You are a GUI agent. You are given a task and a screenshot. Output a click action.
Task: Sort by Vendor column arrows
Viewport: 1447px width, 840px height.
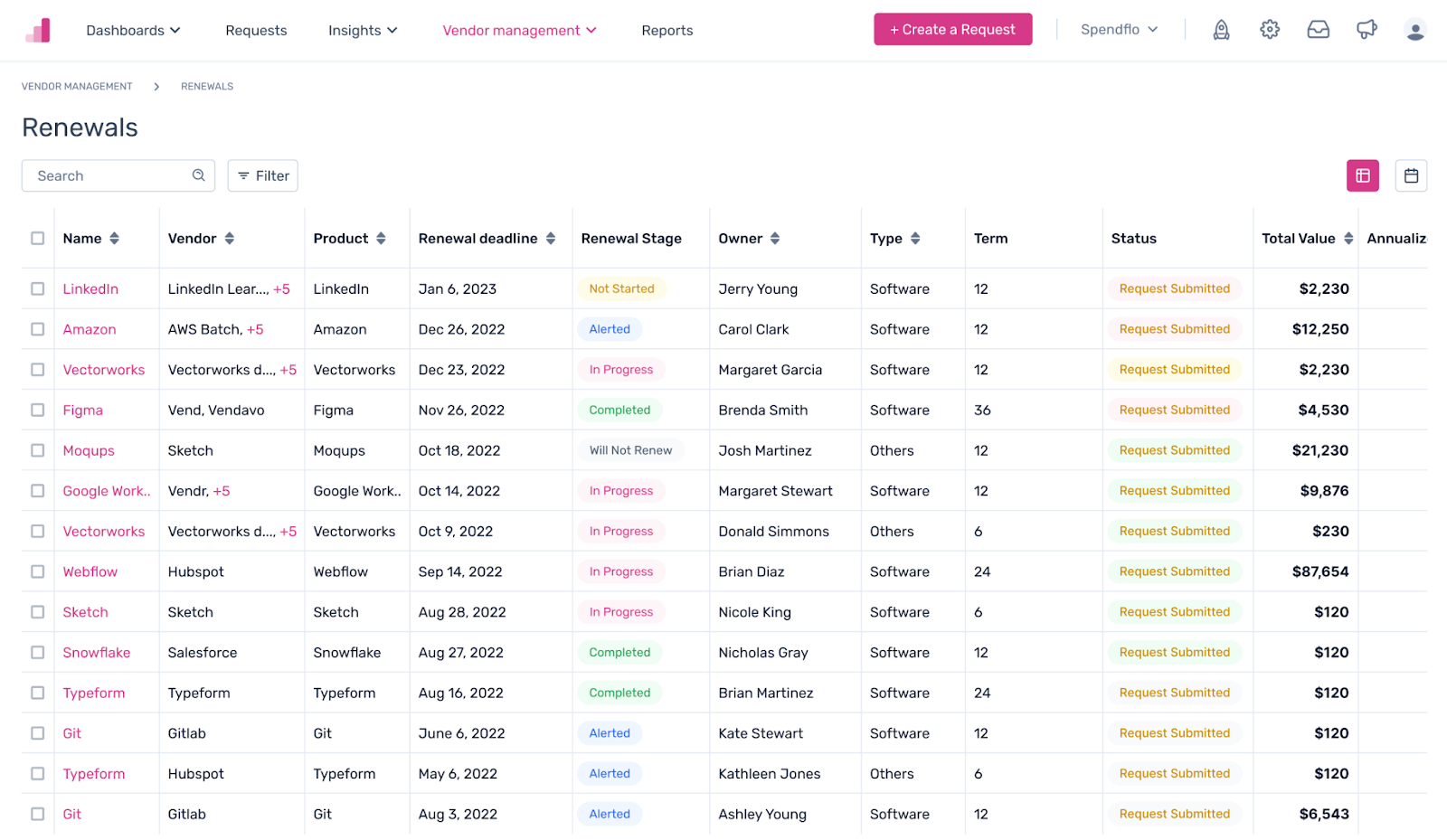(x=230, y=239)
